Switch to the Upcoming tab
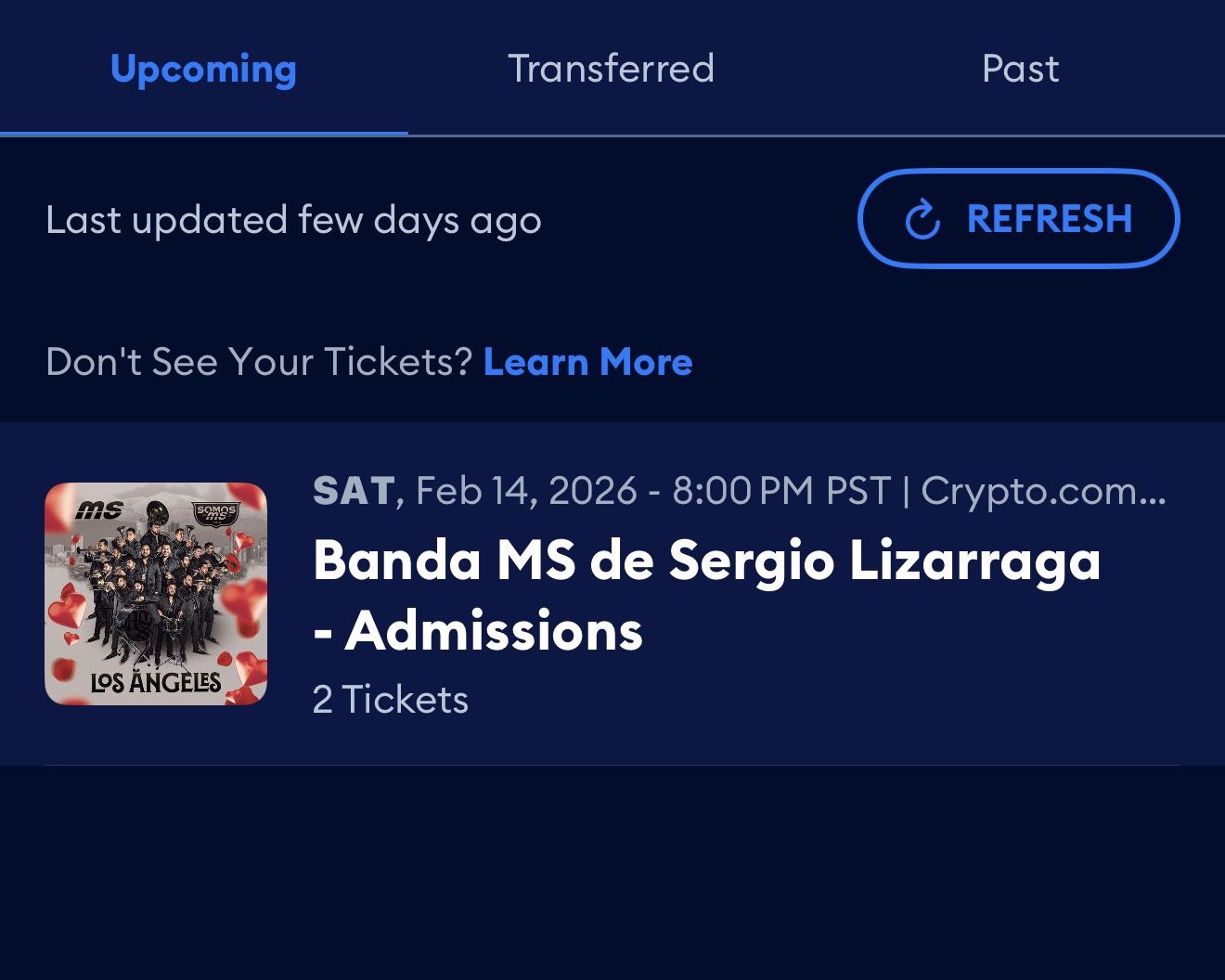Viewport: 1225px width, 980px height. point(203,69)
